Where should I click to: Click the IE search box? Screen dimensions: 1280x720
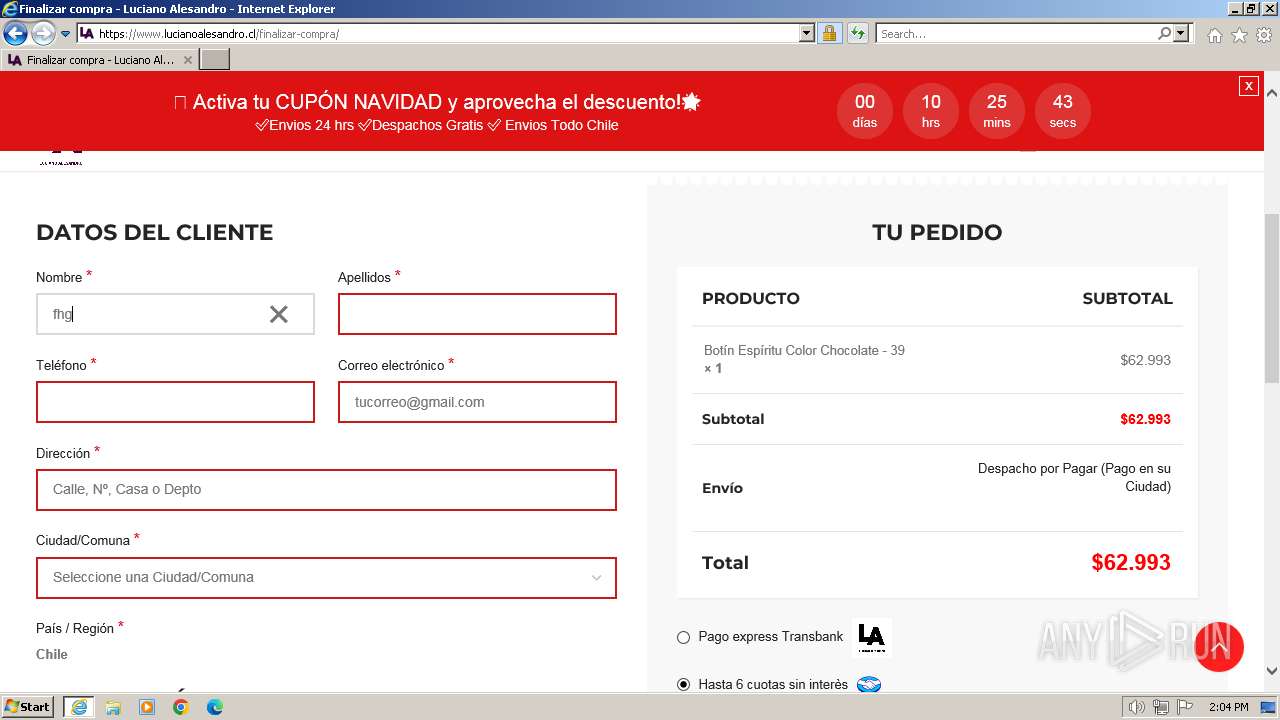coord(1017,33)
